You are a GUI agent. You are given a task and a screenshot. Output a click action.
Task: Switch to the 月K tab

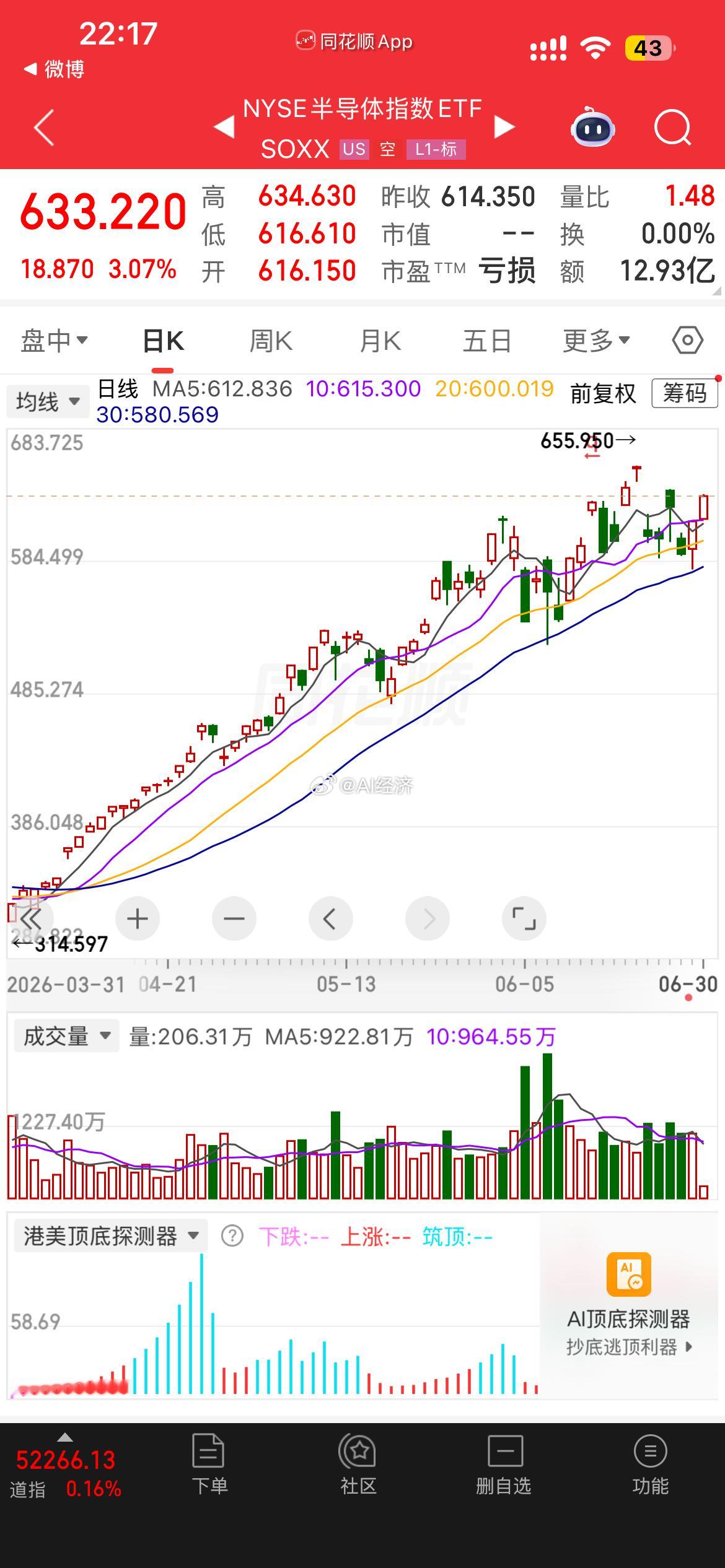click(380, 341)
